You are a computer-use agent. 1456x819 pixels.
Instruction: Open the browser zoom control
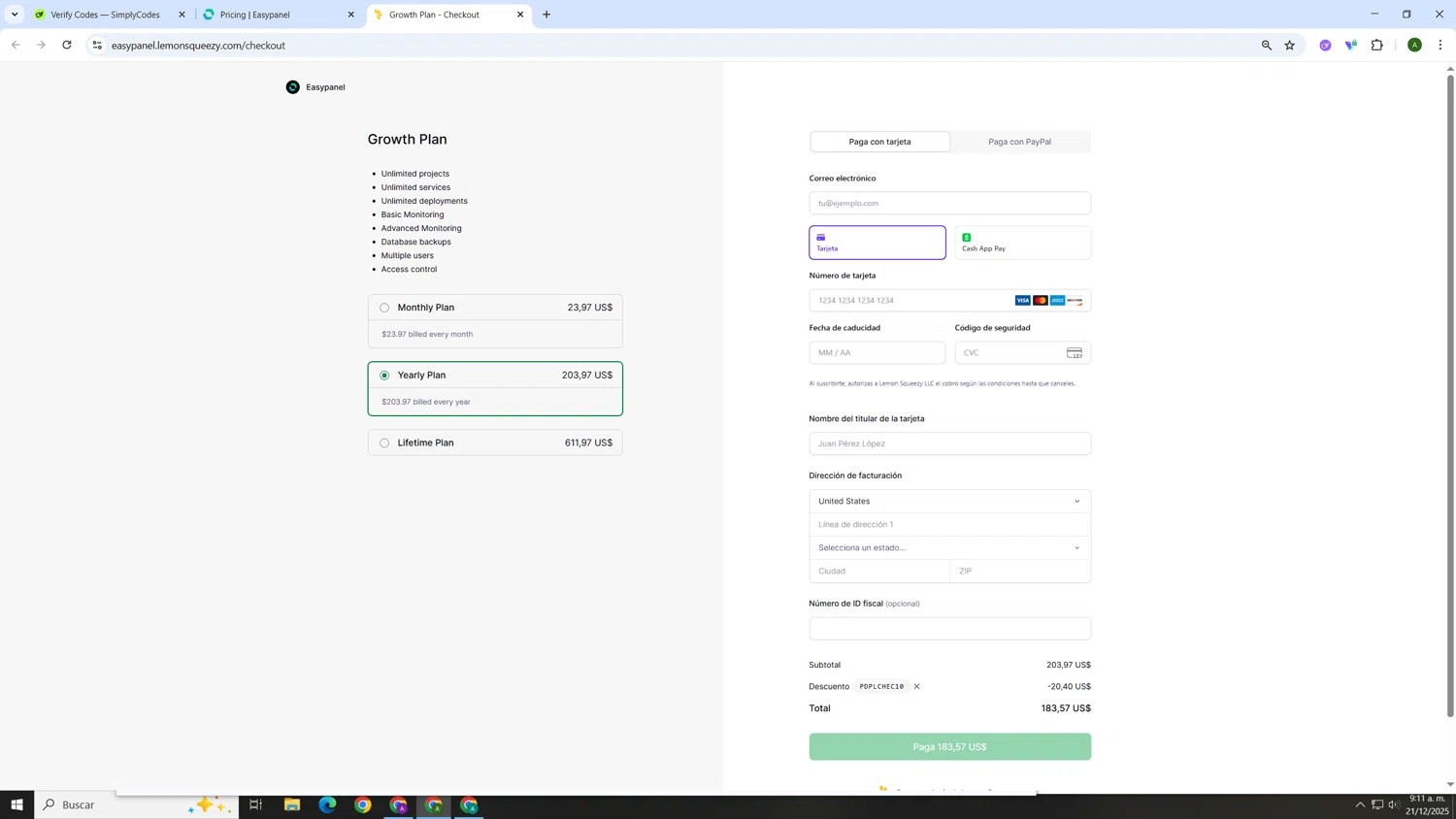1266,45
